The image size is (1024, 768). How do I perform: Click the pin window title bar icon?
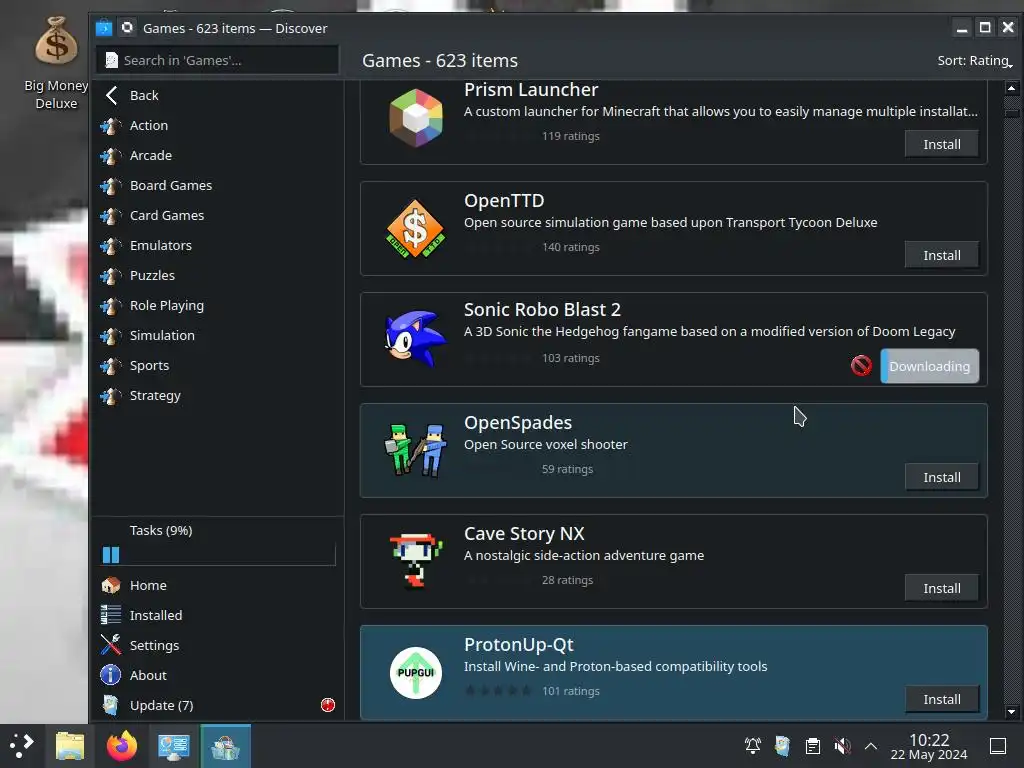pyautogui.click(x=127, y=28)
